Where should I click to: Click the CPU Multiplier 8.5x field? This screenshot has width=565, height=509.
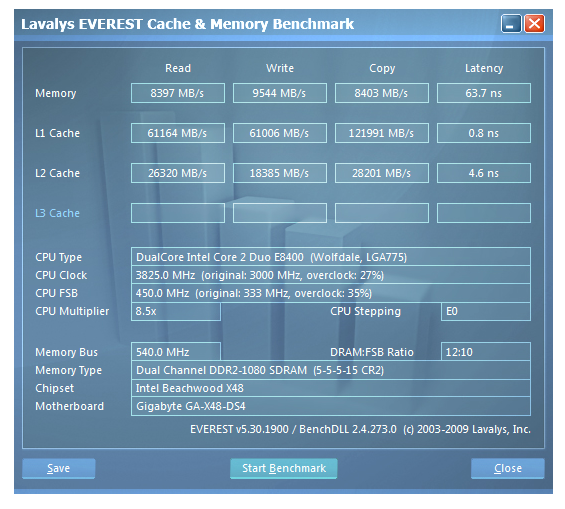pos(176,311)
